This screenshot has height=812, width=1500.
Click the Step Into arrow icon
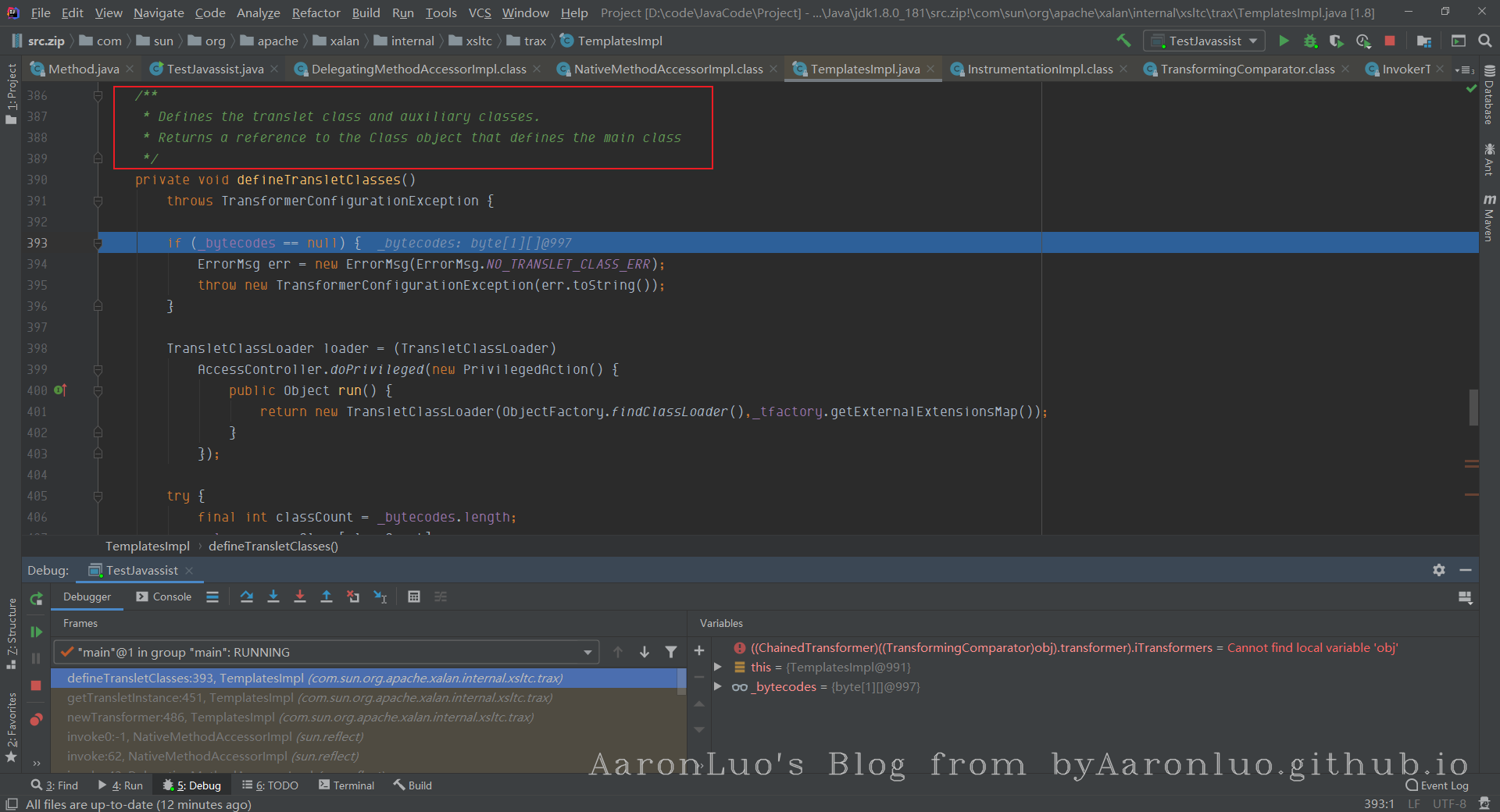coord(273,597)
